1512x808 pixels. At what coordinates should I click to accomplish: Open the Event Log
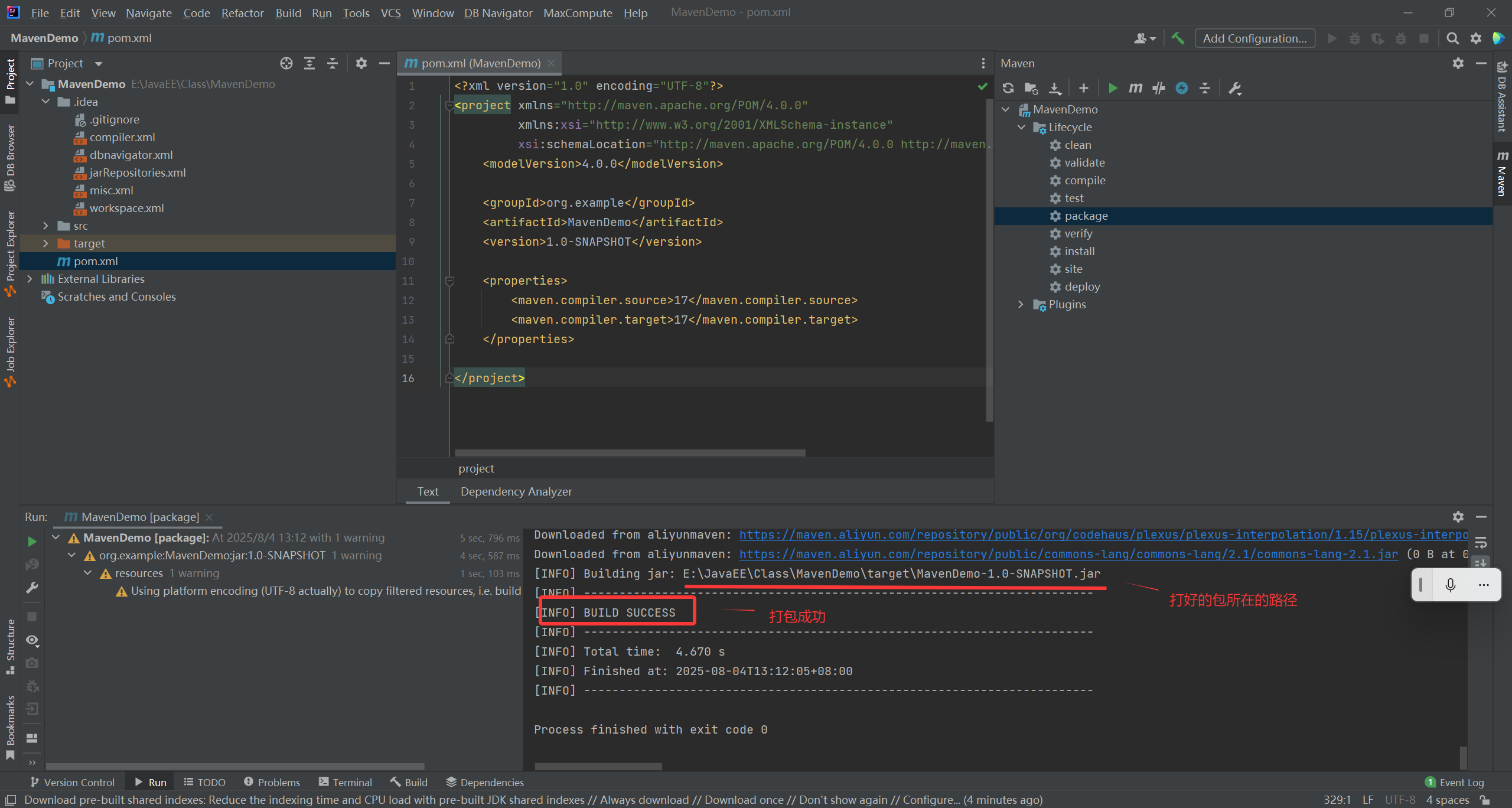coord(1454,782)
